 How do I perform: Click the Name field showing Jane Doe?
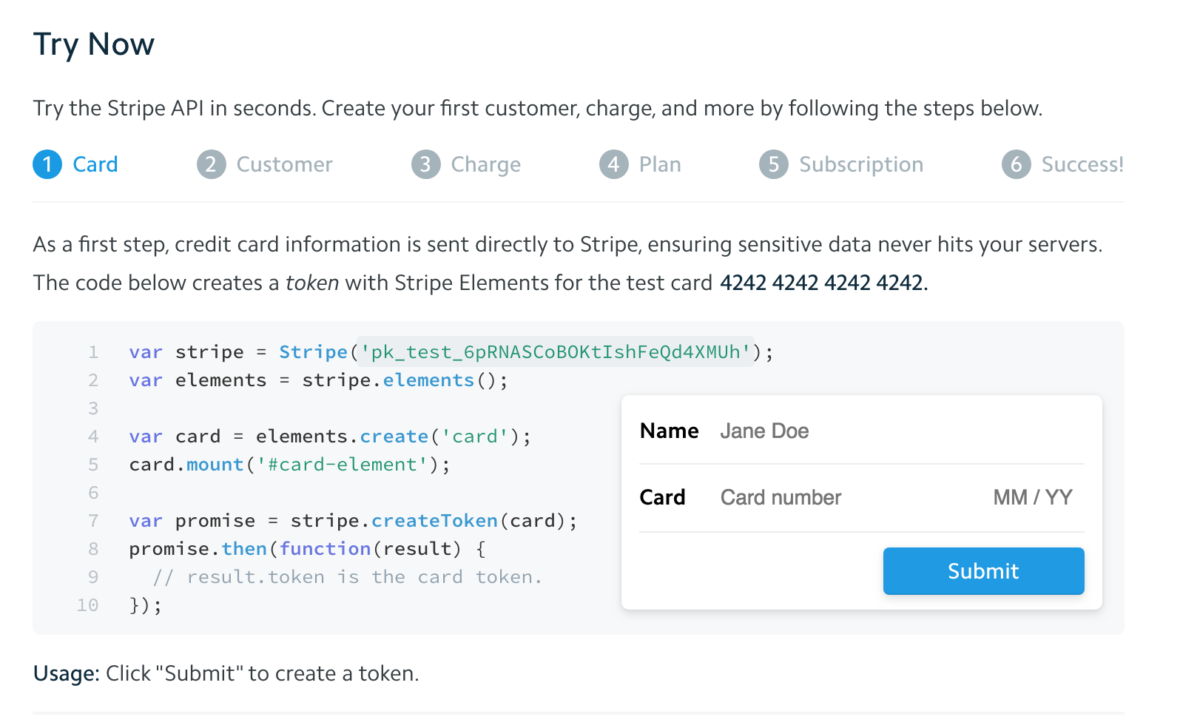click(x=764, y=430)
